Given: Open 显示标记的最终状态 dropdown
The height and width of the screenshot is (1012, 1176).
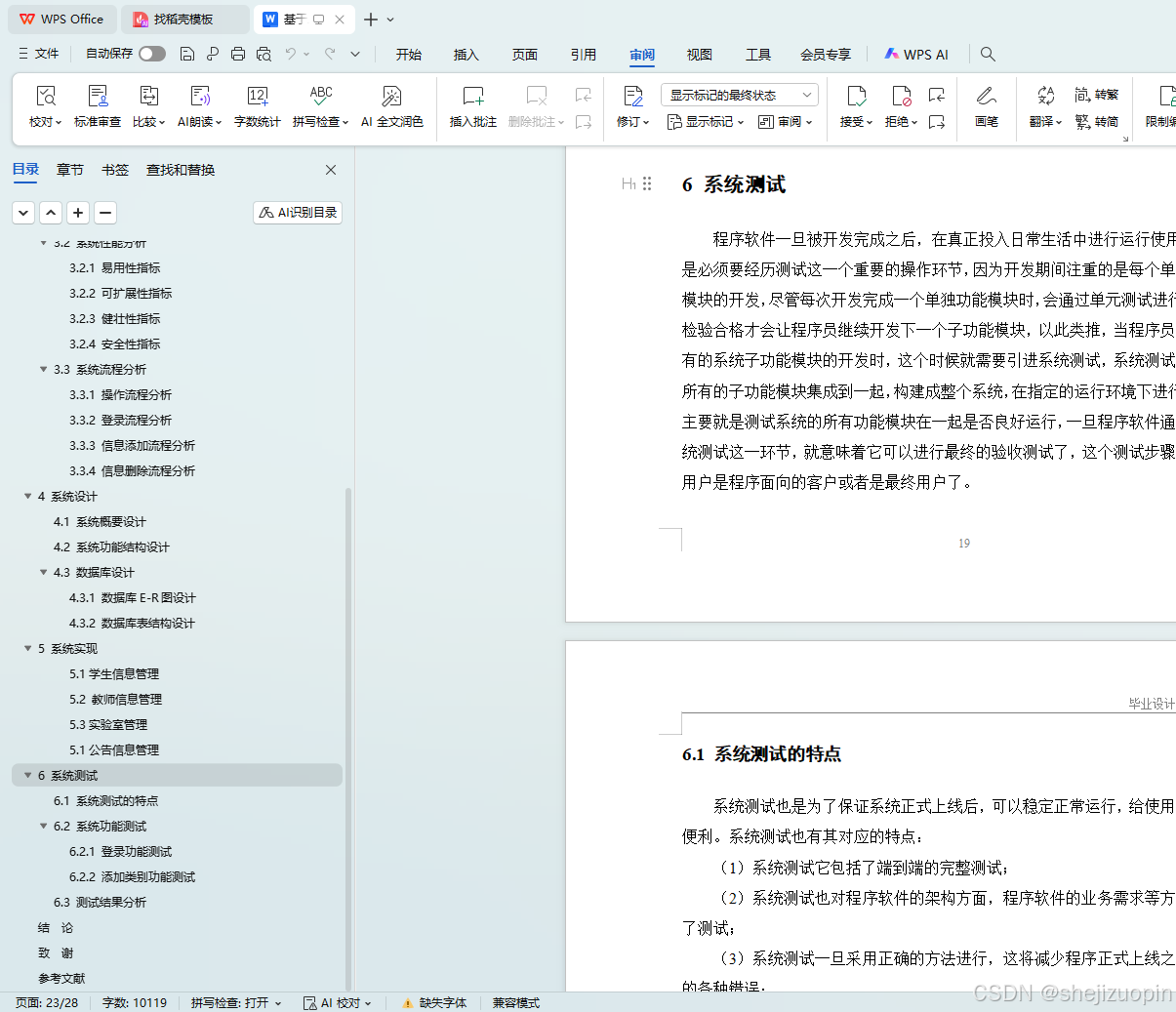Looking at the screenshot, I should click(739, 95).
